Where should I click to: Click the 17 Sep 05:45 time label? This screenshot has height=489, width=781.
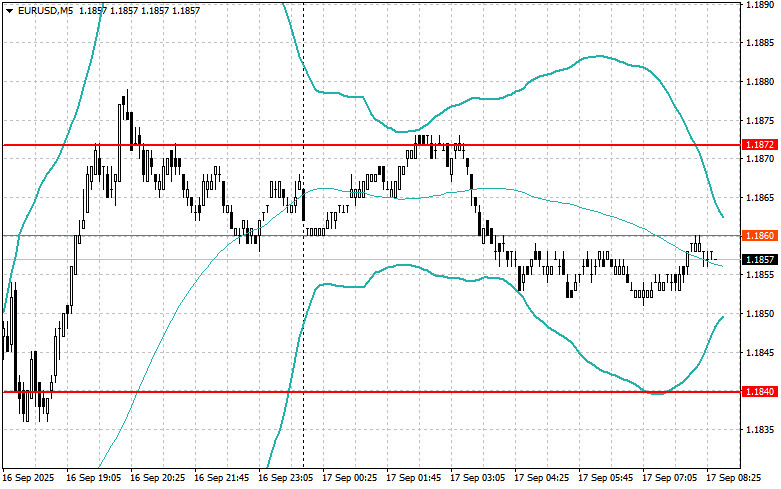coord(605,478)
